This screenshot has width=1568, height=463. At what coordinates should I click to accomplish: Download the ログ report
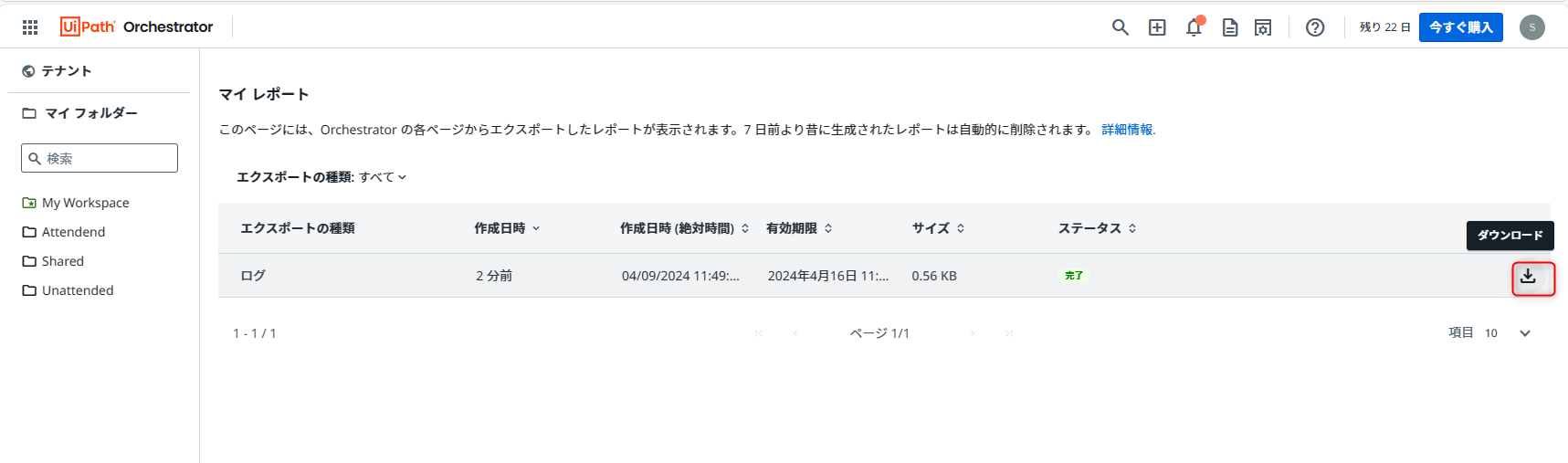(1528, 276)
